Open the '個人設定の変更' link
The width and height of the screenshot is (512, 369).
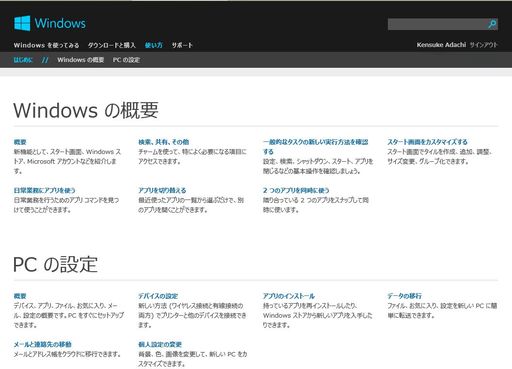[x=160, y=344]
